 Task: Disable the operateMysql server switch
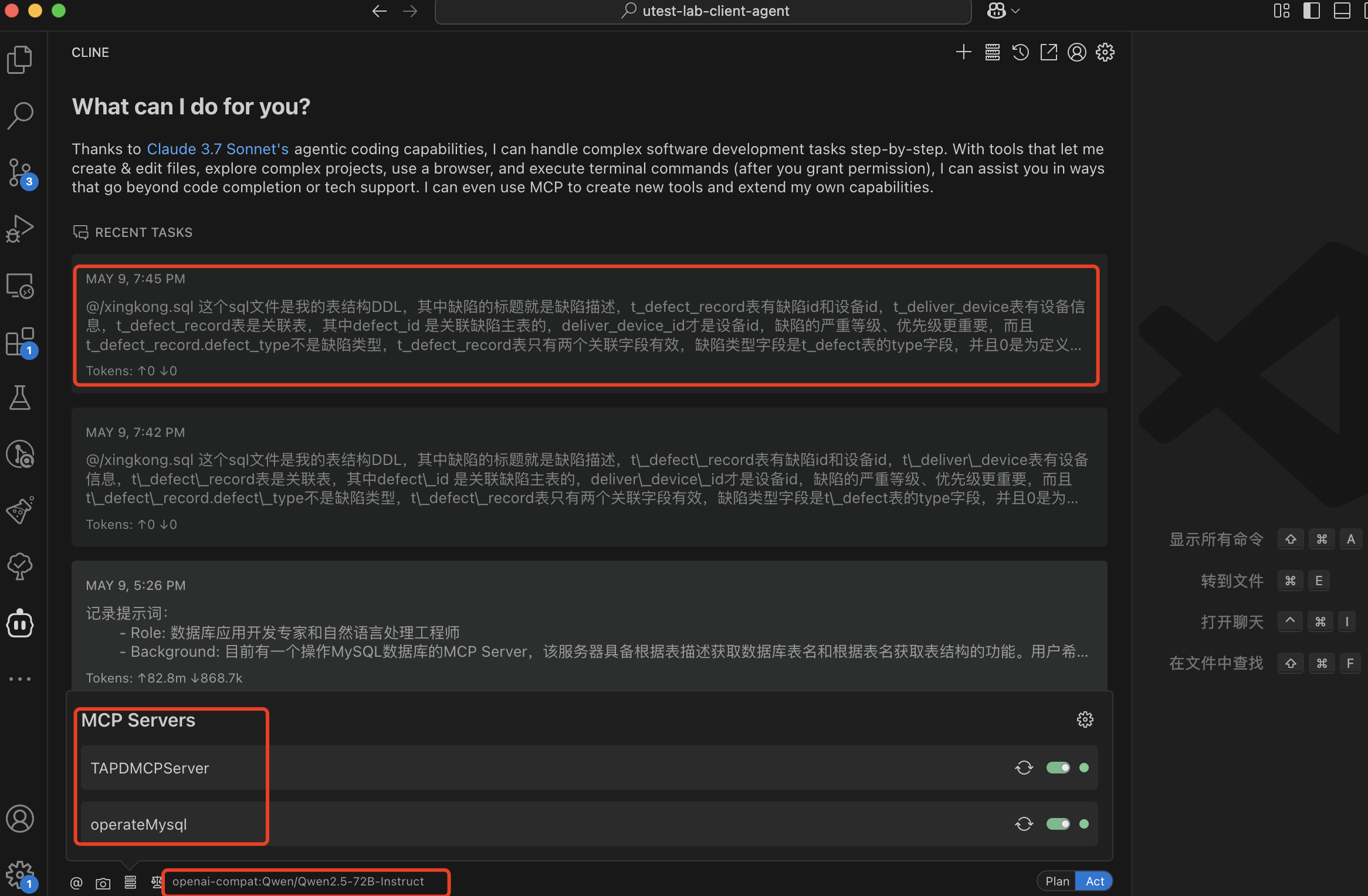[x=1058, y=824]
